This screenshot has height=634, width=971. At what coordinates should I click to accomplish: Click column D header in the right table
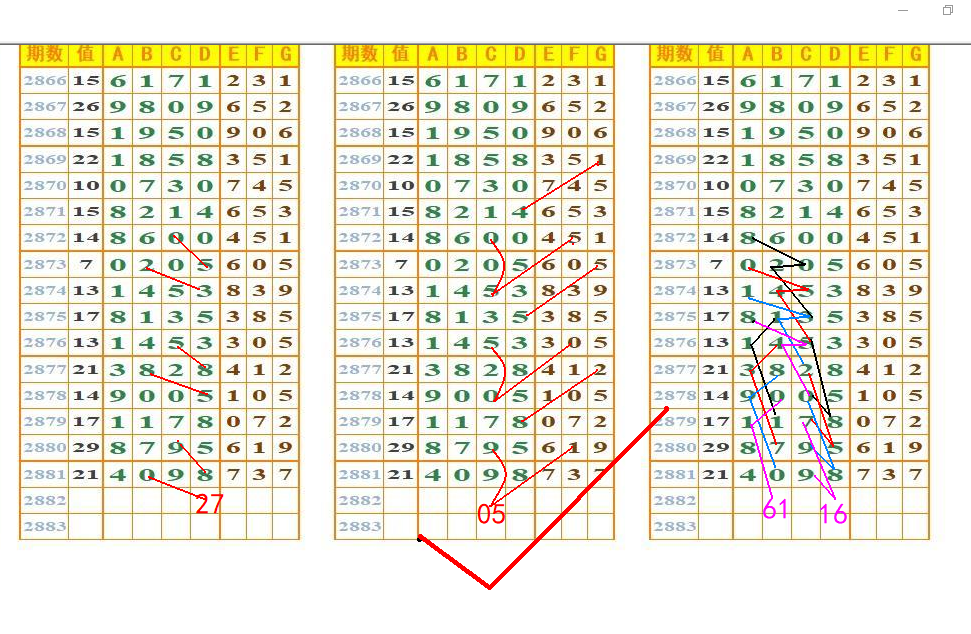[x=835, y=54]
